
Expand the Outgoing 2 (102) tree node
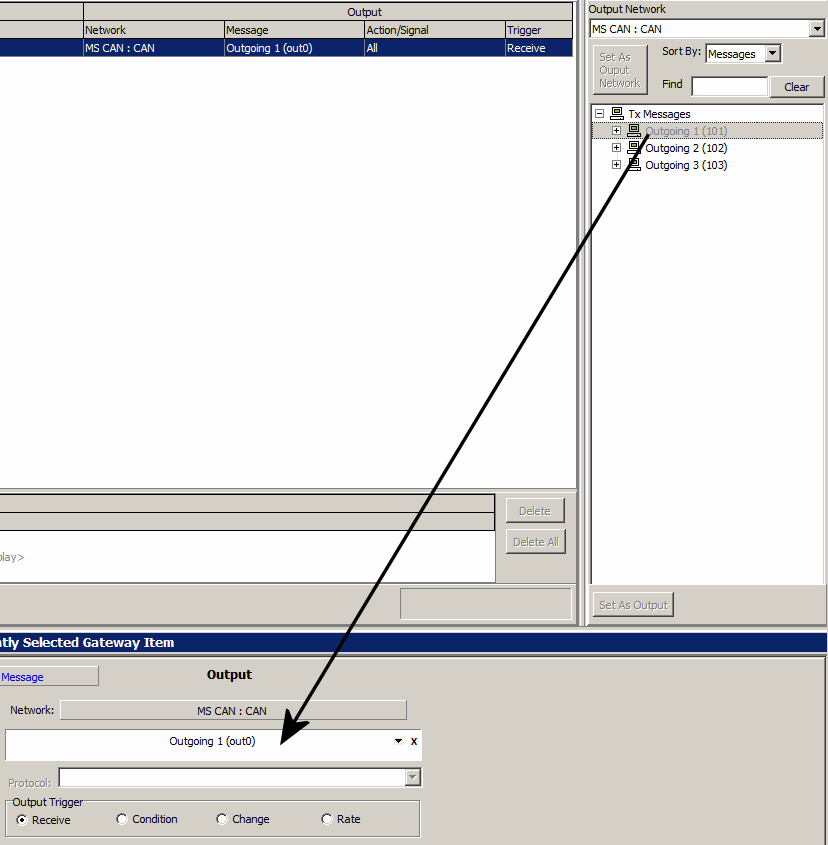tap(616, 148)
